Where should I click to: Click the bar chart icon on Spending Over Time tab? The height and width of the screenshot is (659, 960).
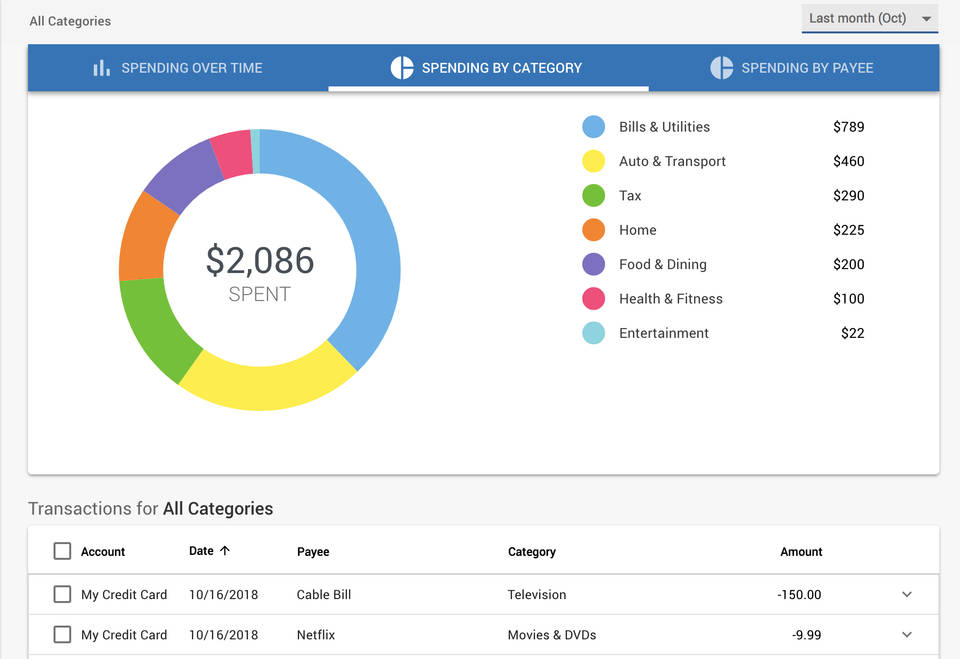(101, 67)
